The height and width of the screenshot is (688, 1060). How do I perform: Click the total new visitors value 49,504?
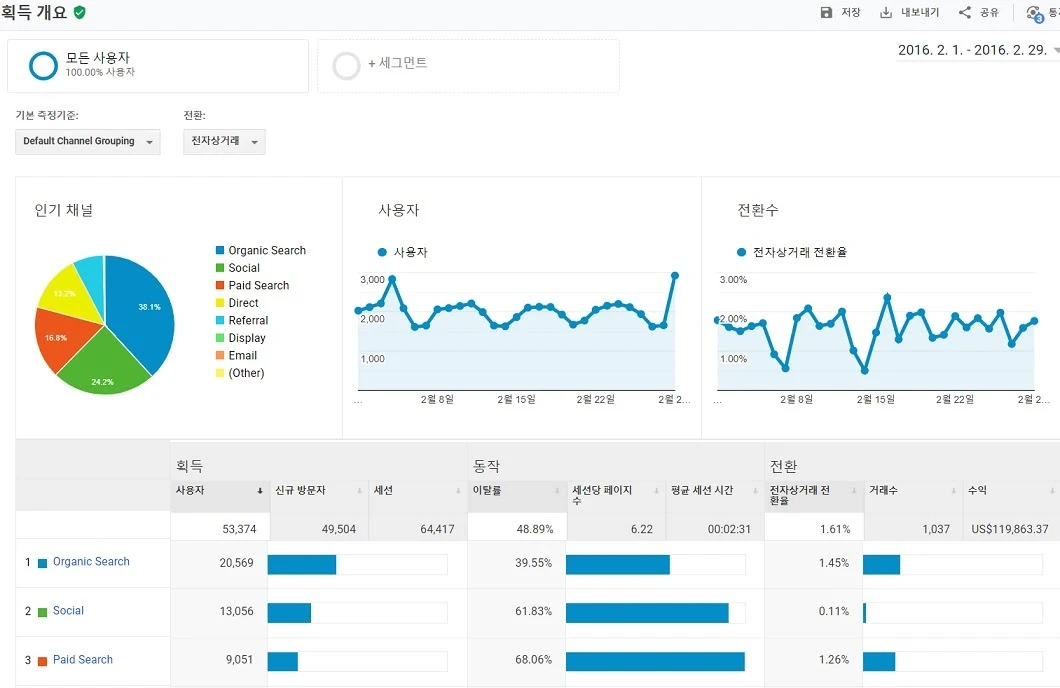click(x=339, y=529)
